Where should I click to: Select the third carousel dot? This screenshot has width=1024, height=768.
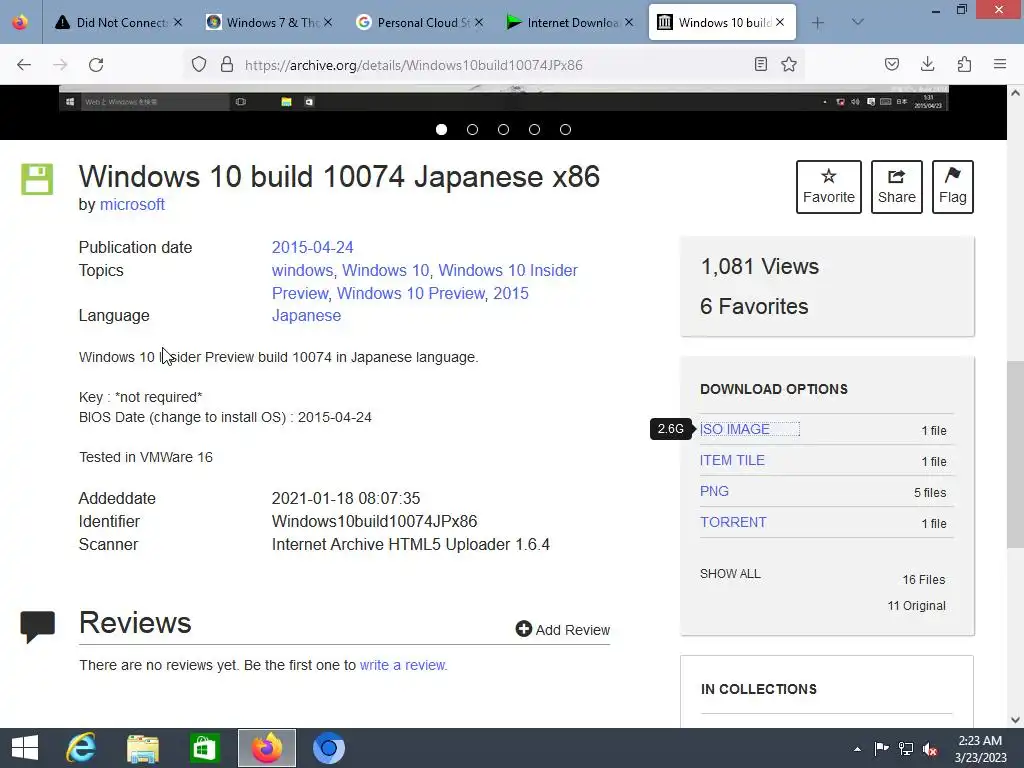pos(504,129)
